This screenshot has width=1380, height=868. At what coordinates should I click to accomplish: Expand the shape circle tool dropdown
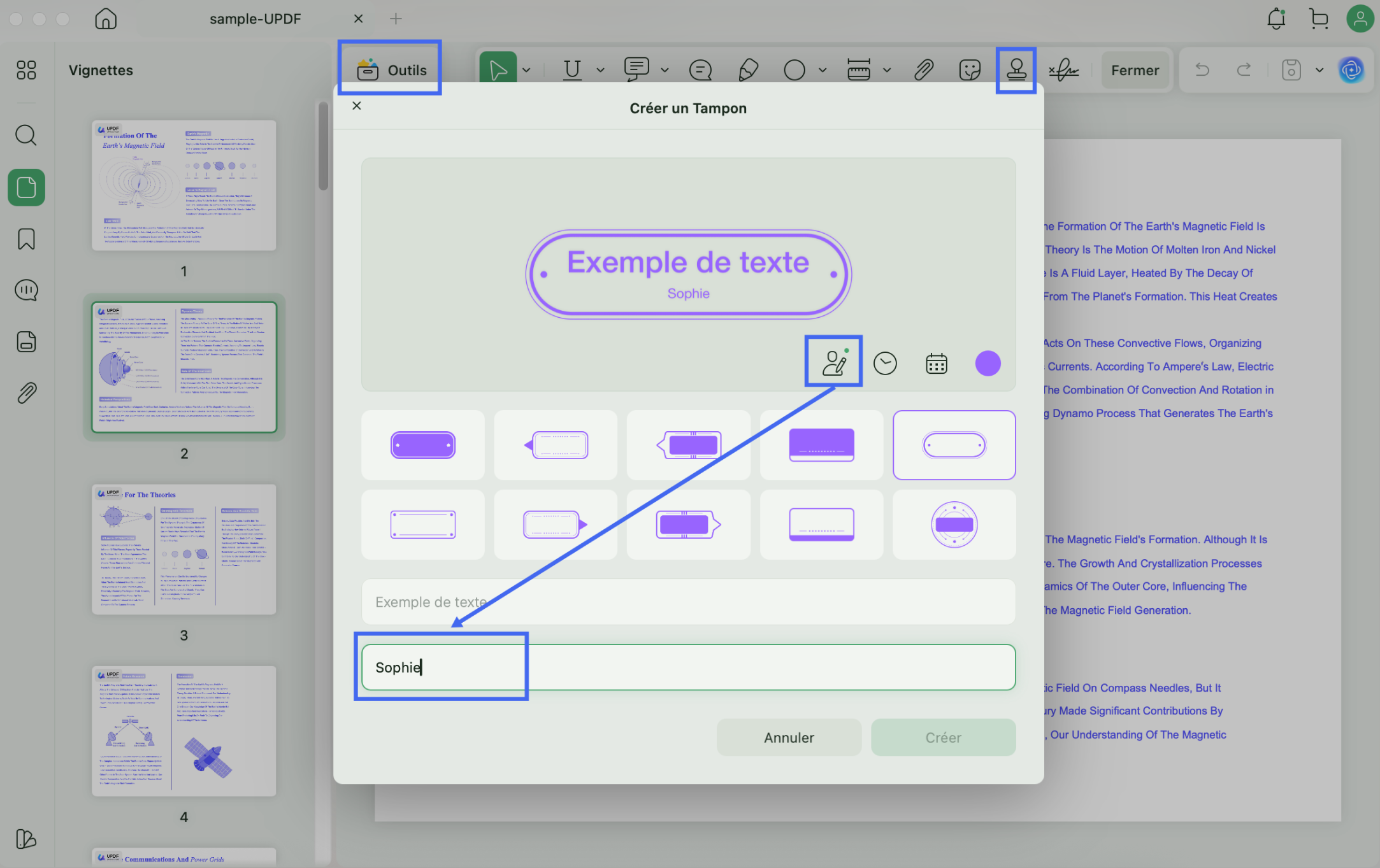pos(823,70)
